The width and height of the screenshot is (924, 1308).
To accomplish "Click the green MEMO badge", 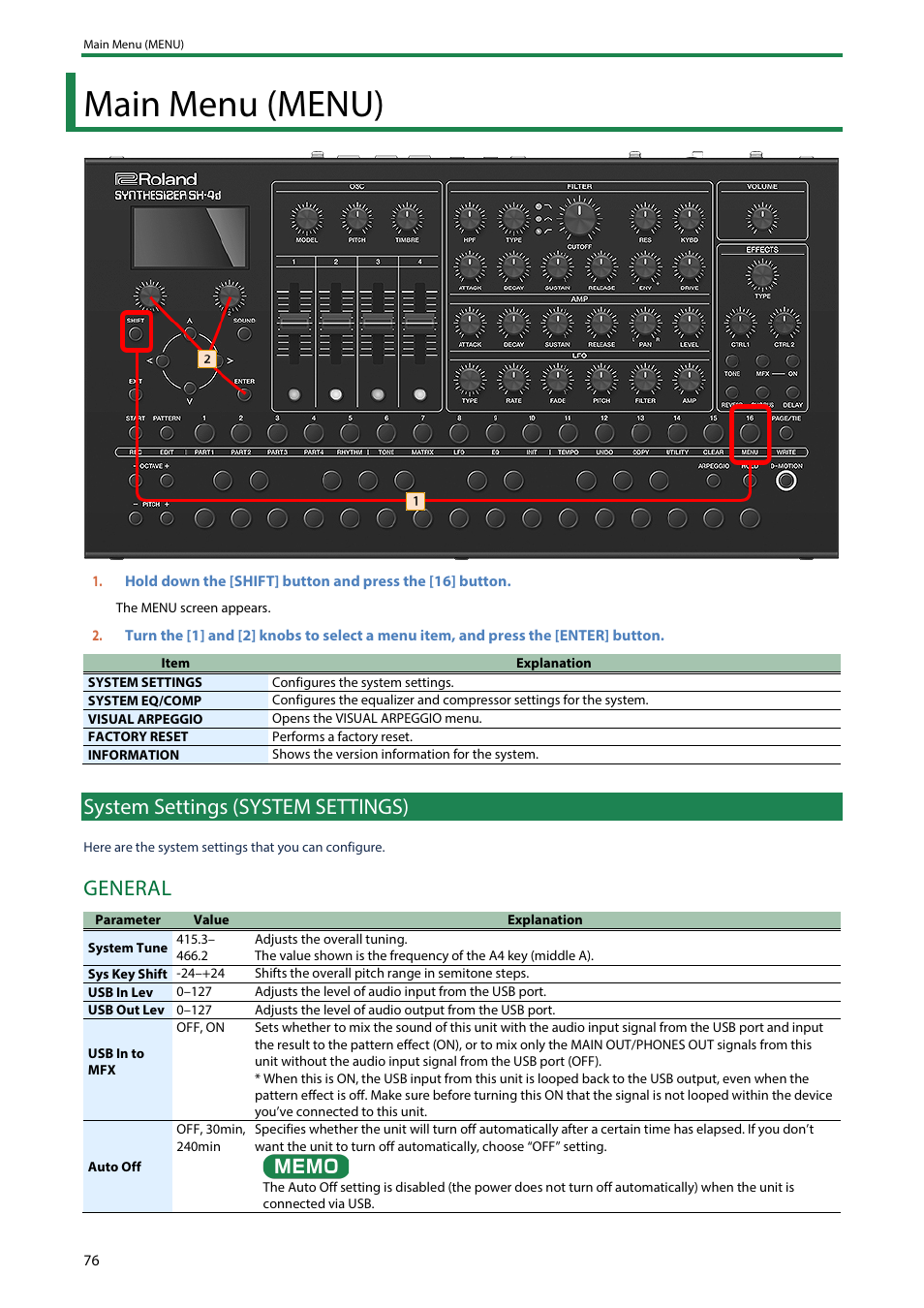I will [306, 1167].
